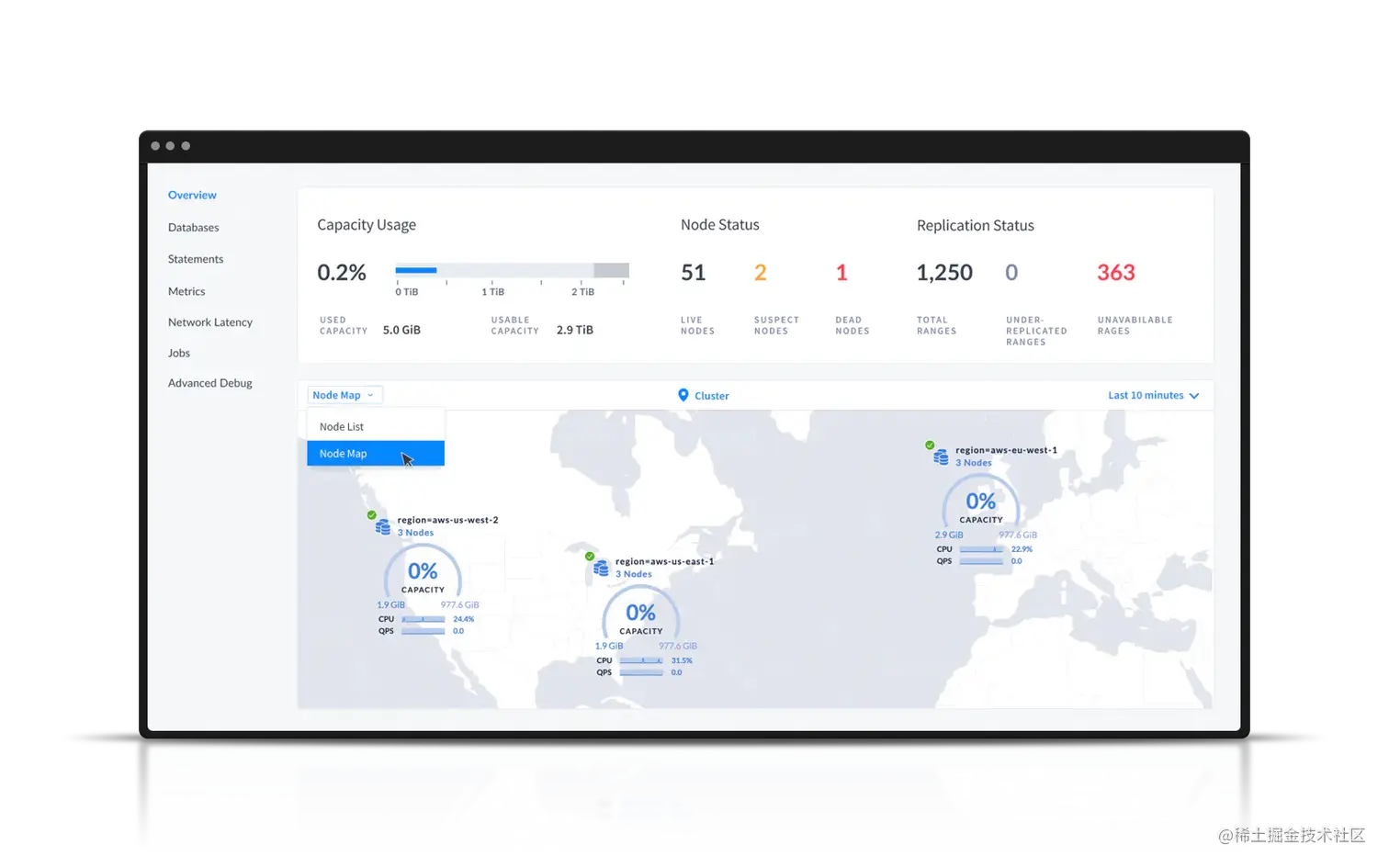Click the 1,250 total ranges value

[944, 273]
